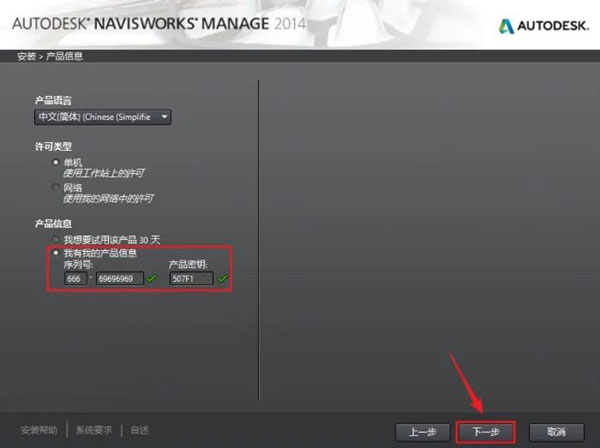Click the Navisworks Manage 2014 title
This screenshot has width=600, height=448.
tap(159, 24)
